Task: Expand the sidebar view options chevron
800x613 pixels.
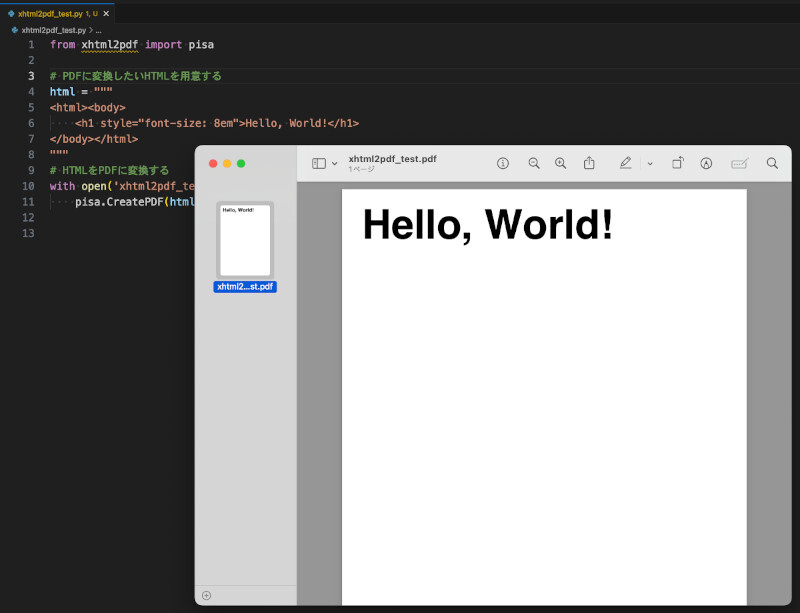Action: 335,164
